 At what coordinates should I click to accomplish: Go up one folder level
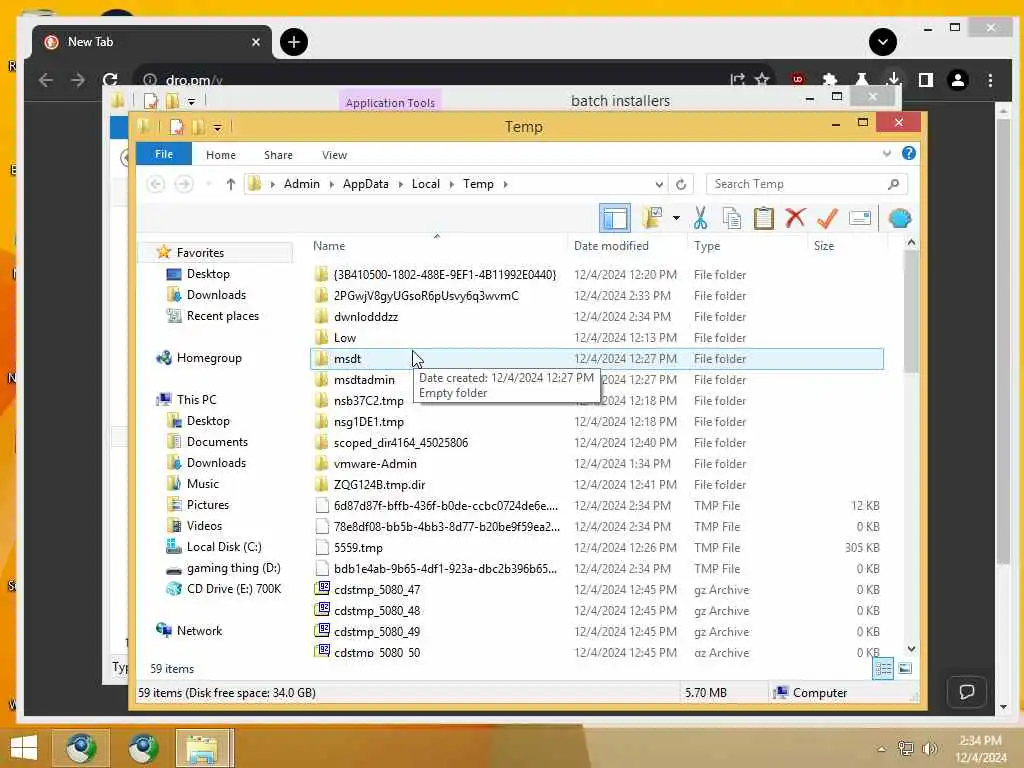tap(231, 184)
